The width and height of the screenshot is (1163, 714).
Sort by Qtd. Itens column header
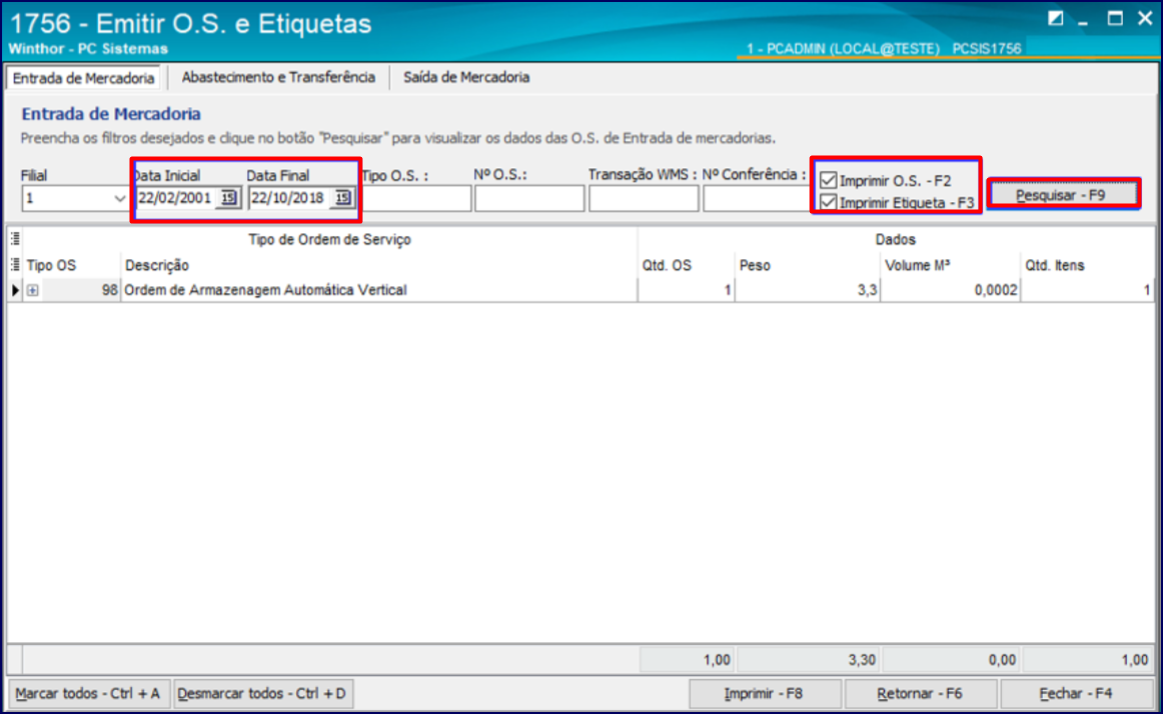tap(1087, 265)
